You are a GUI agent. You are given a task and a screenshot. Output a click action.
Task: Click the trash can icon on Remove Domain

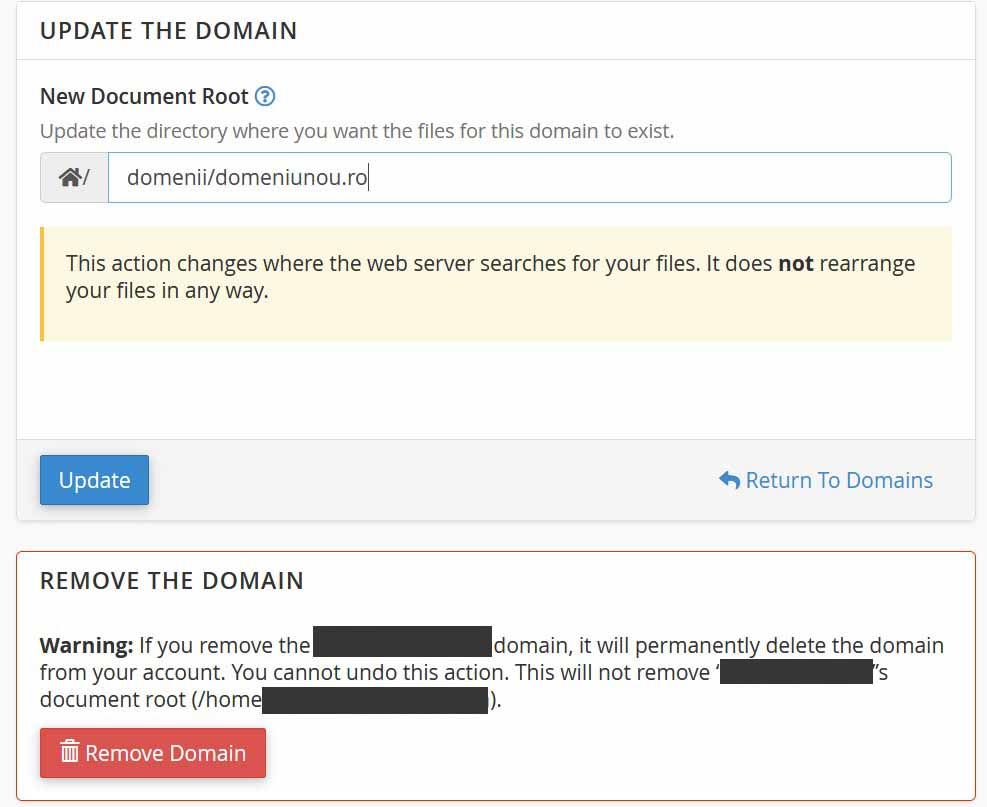[69, 752]
